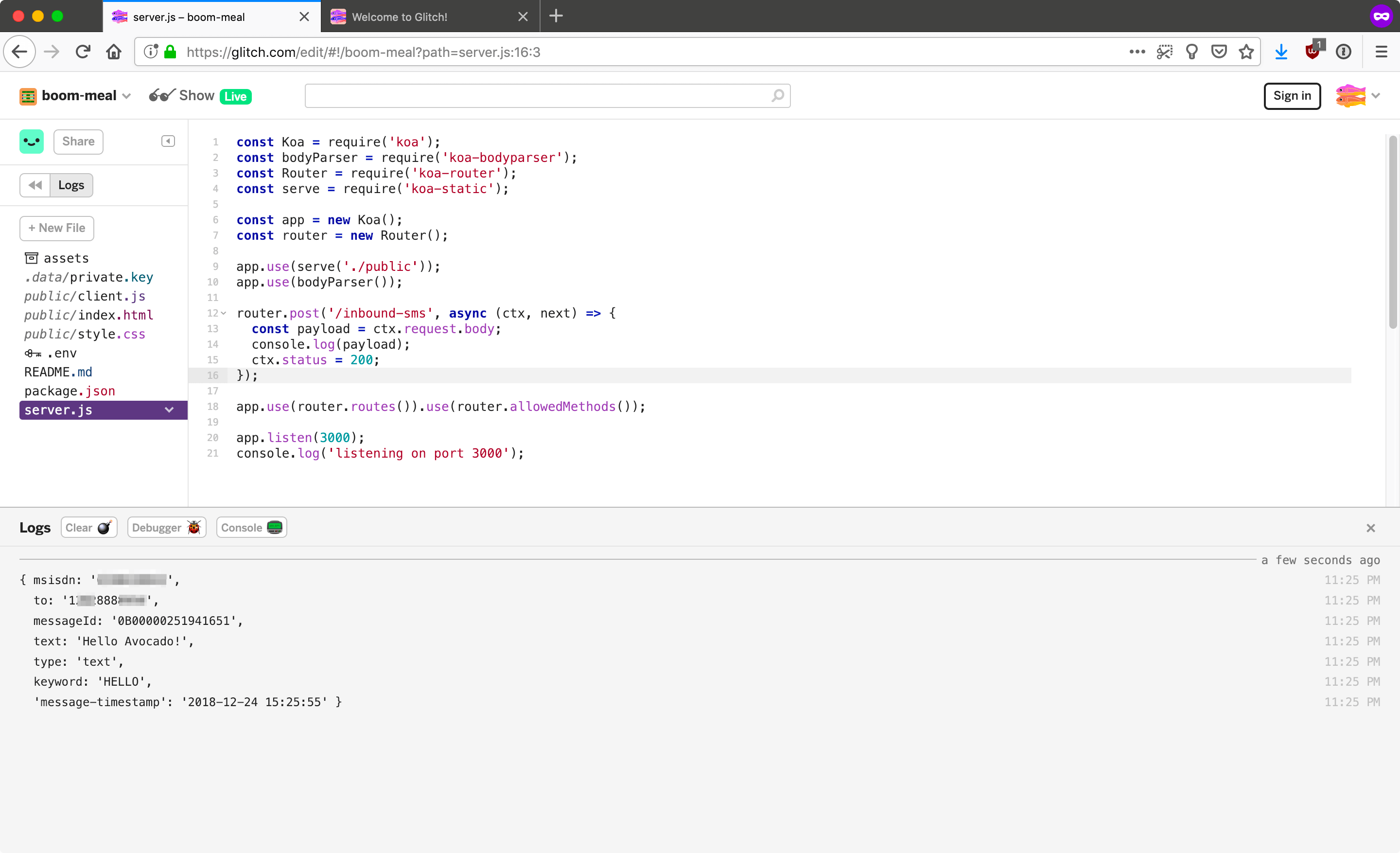Image resolution: width=1400 pixels, height=853 pixels.
Task: Click the 'a few seconds ago' timestamp
Action: (1320, 560)
